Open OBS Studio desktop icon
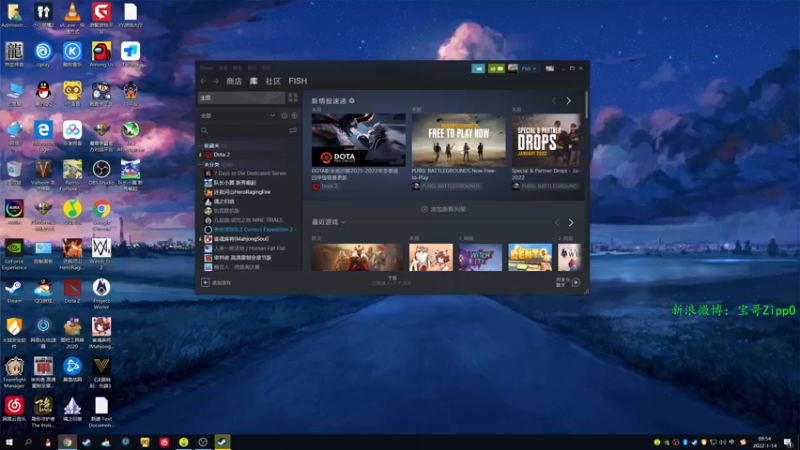Image resolution: width=800 pixels, height=450 pixels. pos(101,172)
